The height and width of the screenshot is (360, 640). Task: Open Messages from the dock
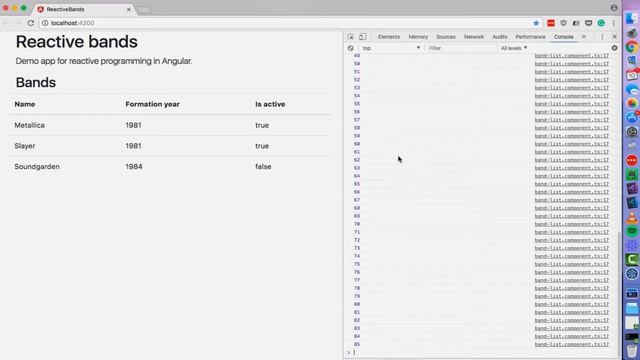[x=632, y=89]
